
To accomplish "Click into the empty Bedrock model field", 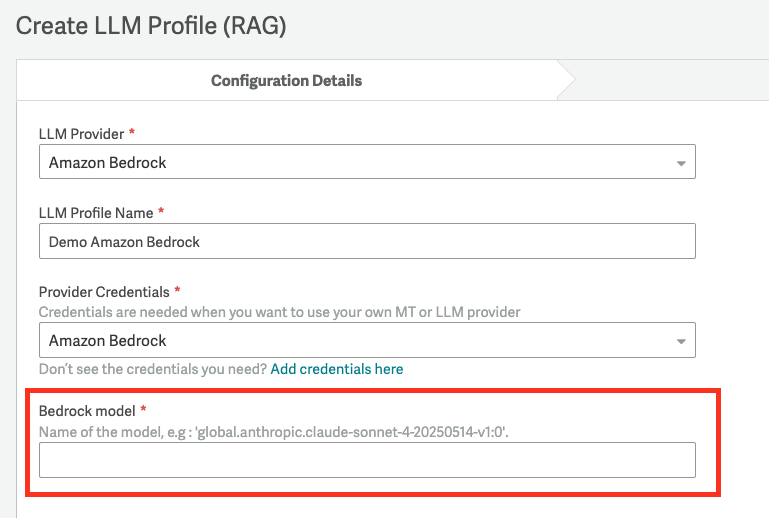I will coord(366,461).
